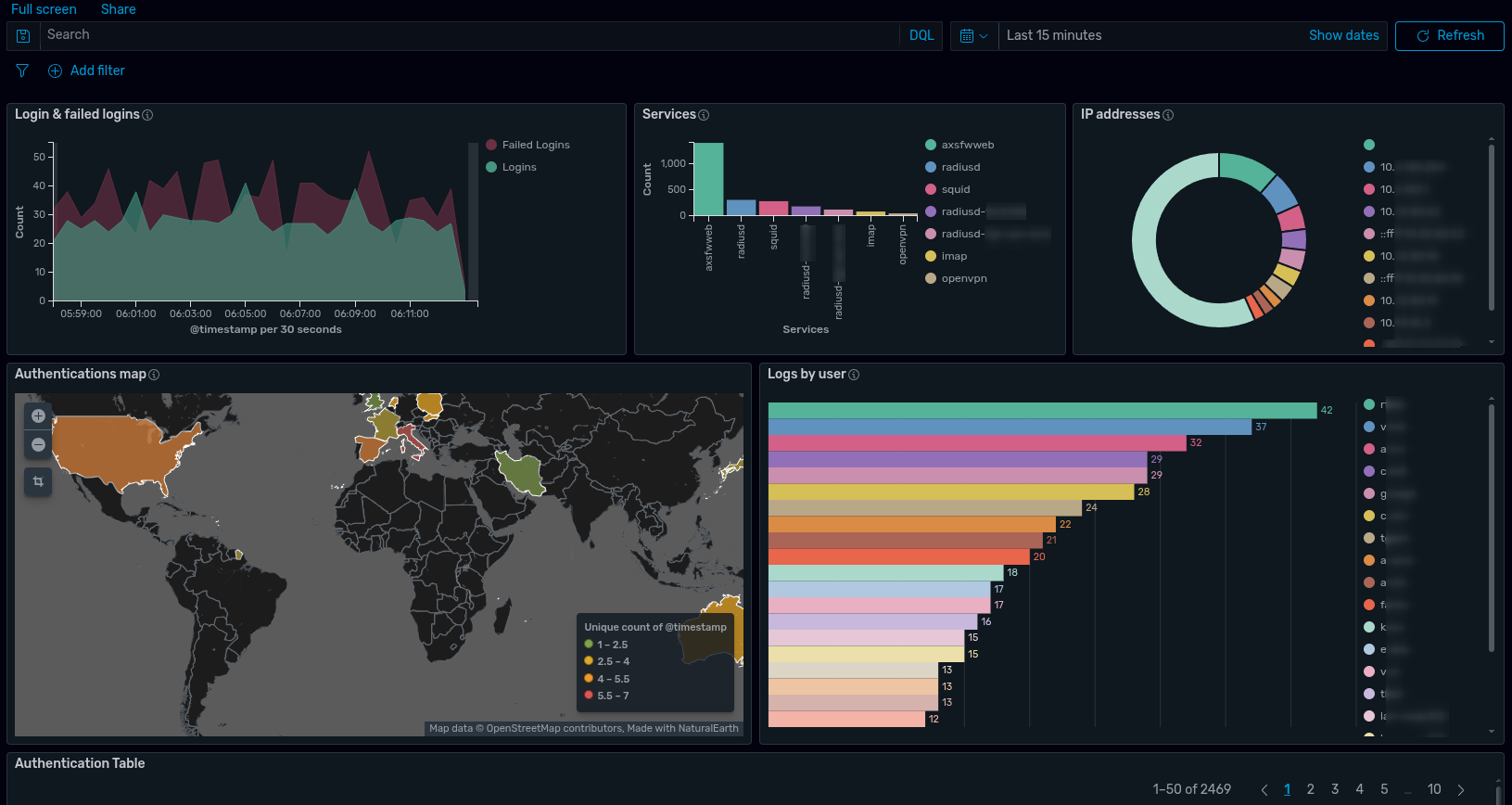Screen dimensions: 1512x805
Task: Click info icon next to IP addresses
Action: click(x=1168, y=115)
